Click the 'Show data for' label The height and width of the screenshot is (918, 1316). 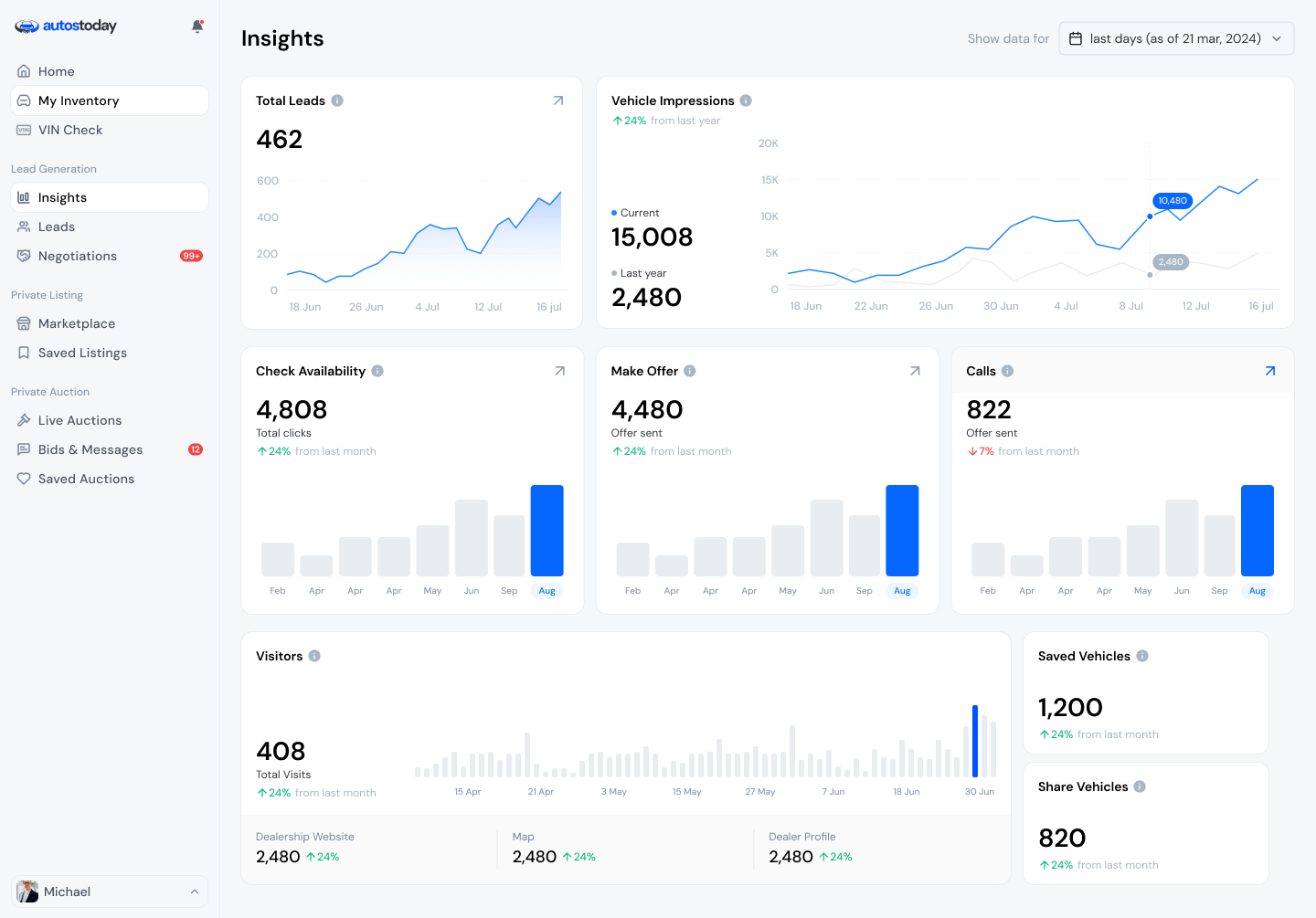point(1008,38)
